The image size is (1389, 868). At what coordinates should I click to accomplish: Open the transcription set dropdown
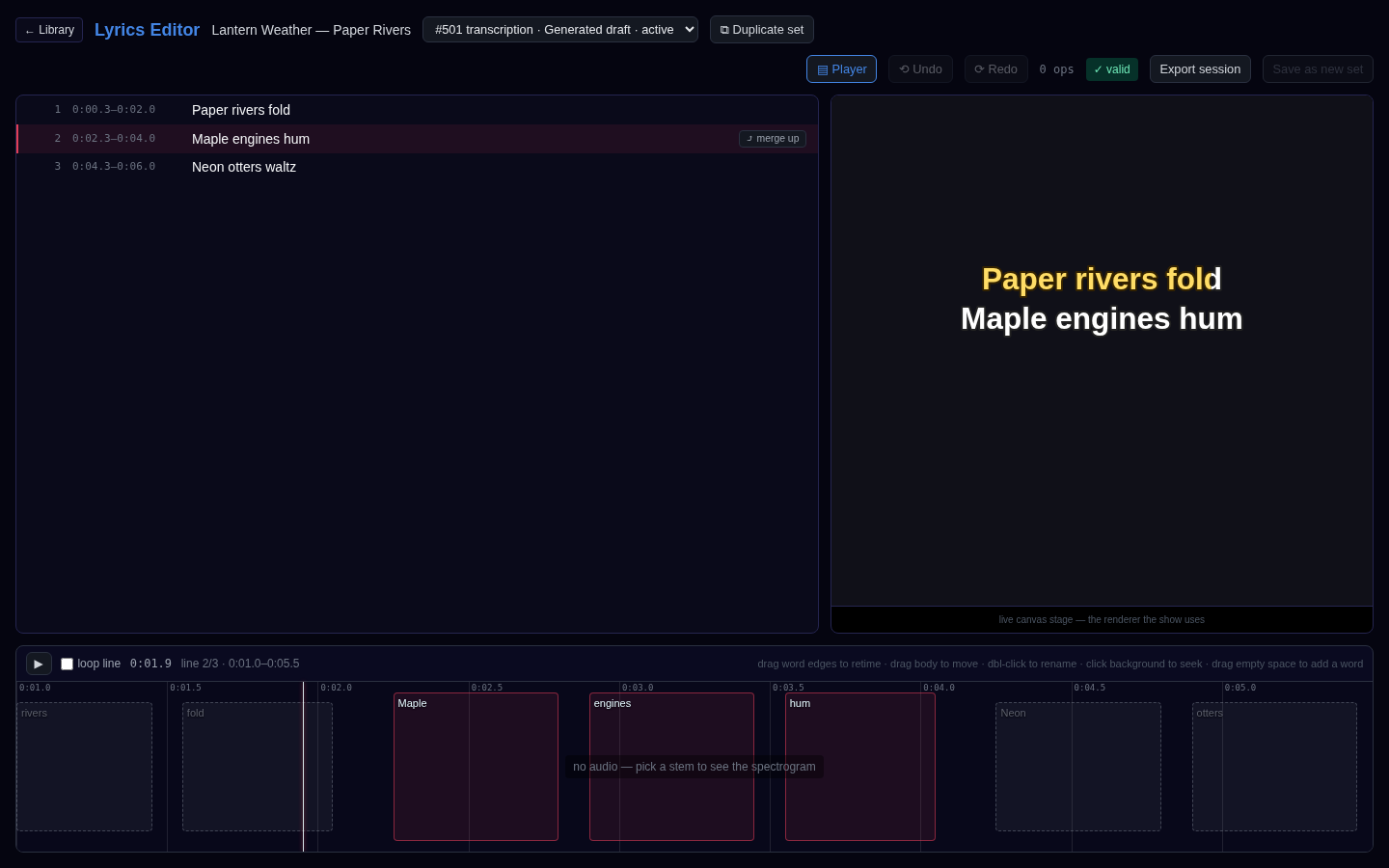coord(560,30)
